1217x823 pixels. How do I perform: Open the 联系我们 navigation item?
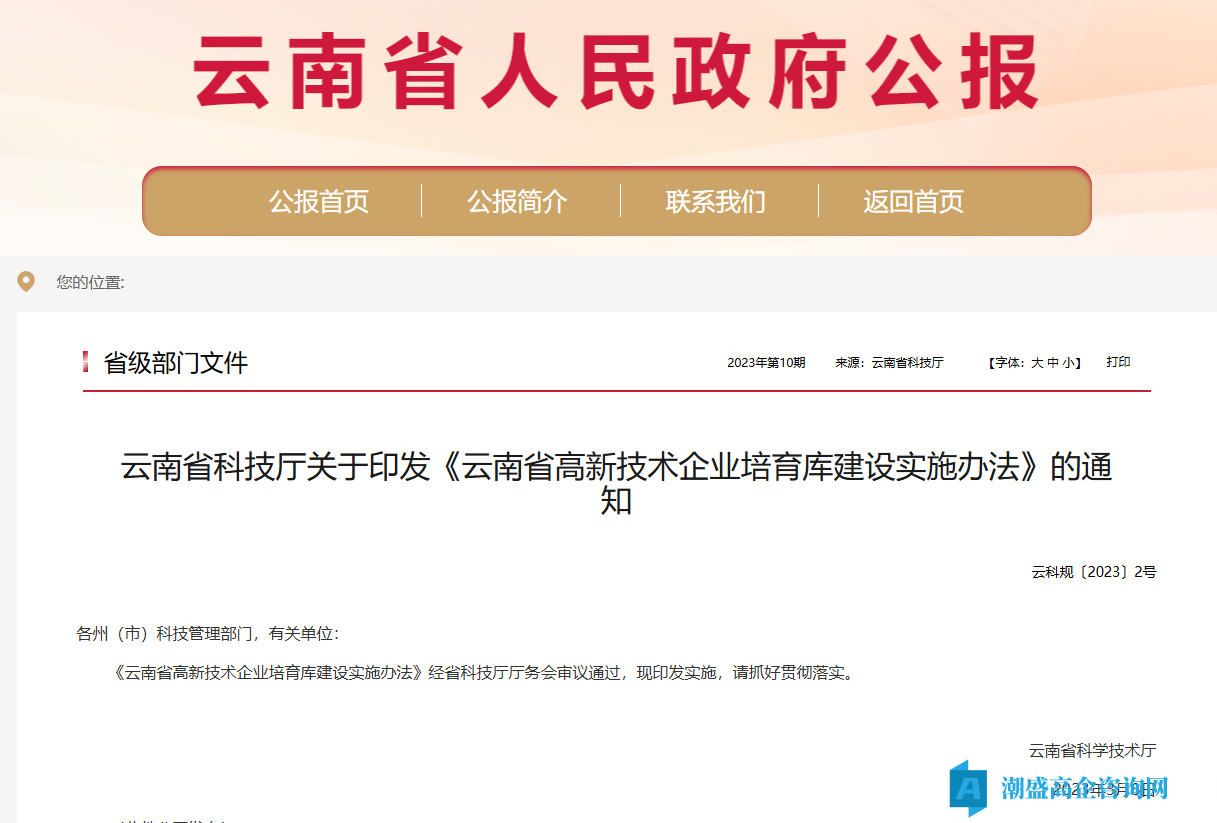715,202
